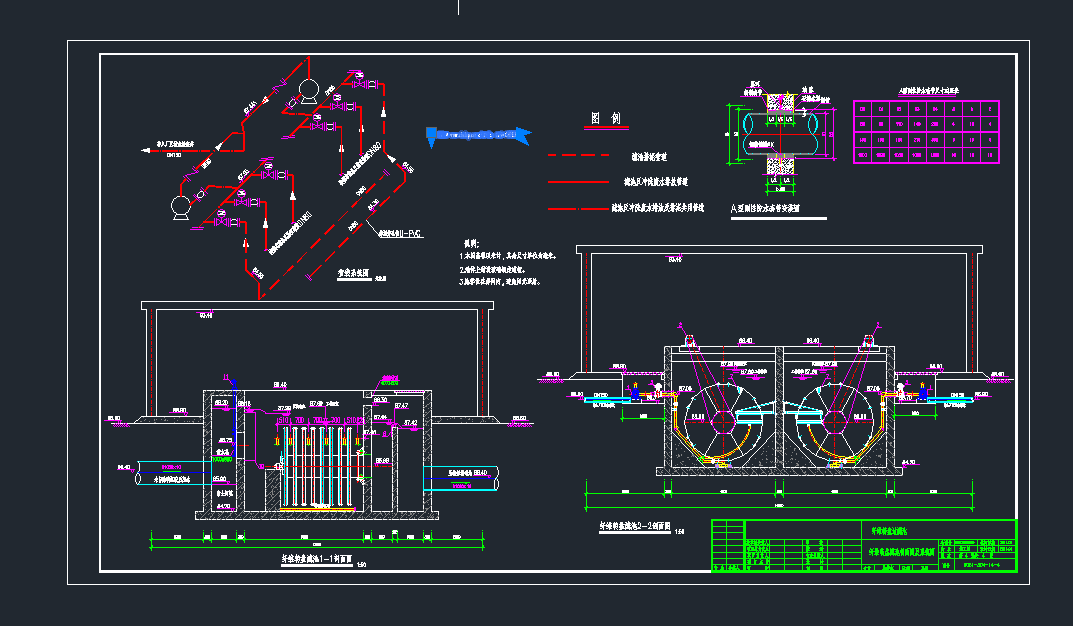
Task: Select the overall green dimension line below 2-2 section
Action: (779, 507)
